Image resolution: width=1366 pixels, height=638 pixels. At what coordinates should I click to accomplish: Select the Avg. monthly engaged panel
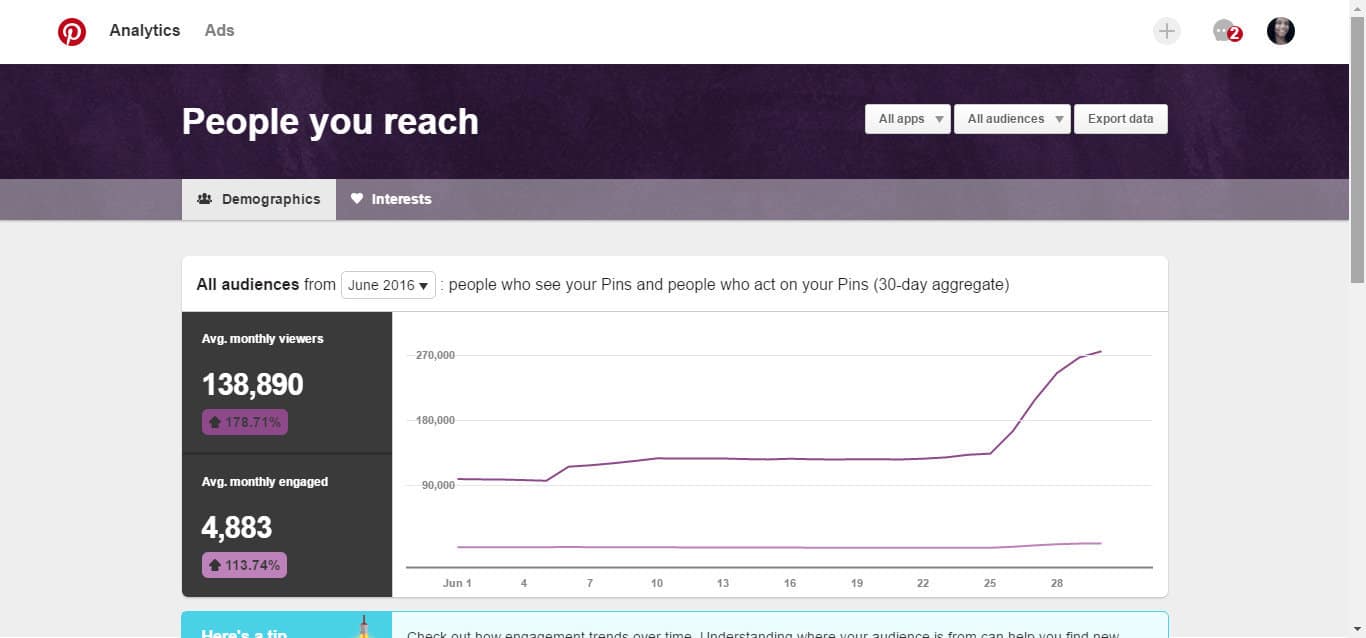pyautogui.click(x=287, y=526)
